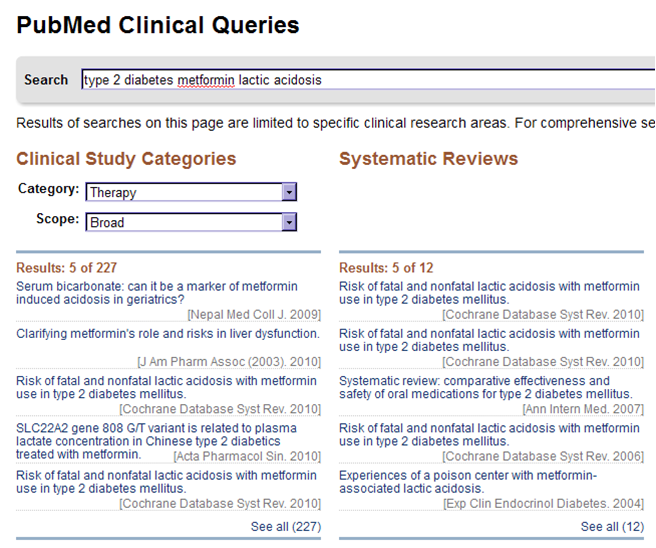656x548 pixels.
Task: Open last clinical study Cochrane 2010 result
Action: click(166, 482)
